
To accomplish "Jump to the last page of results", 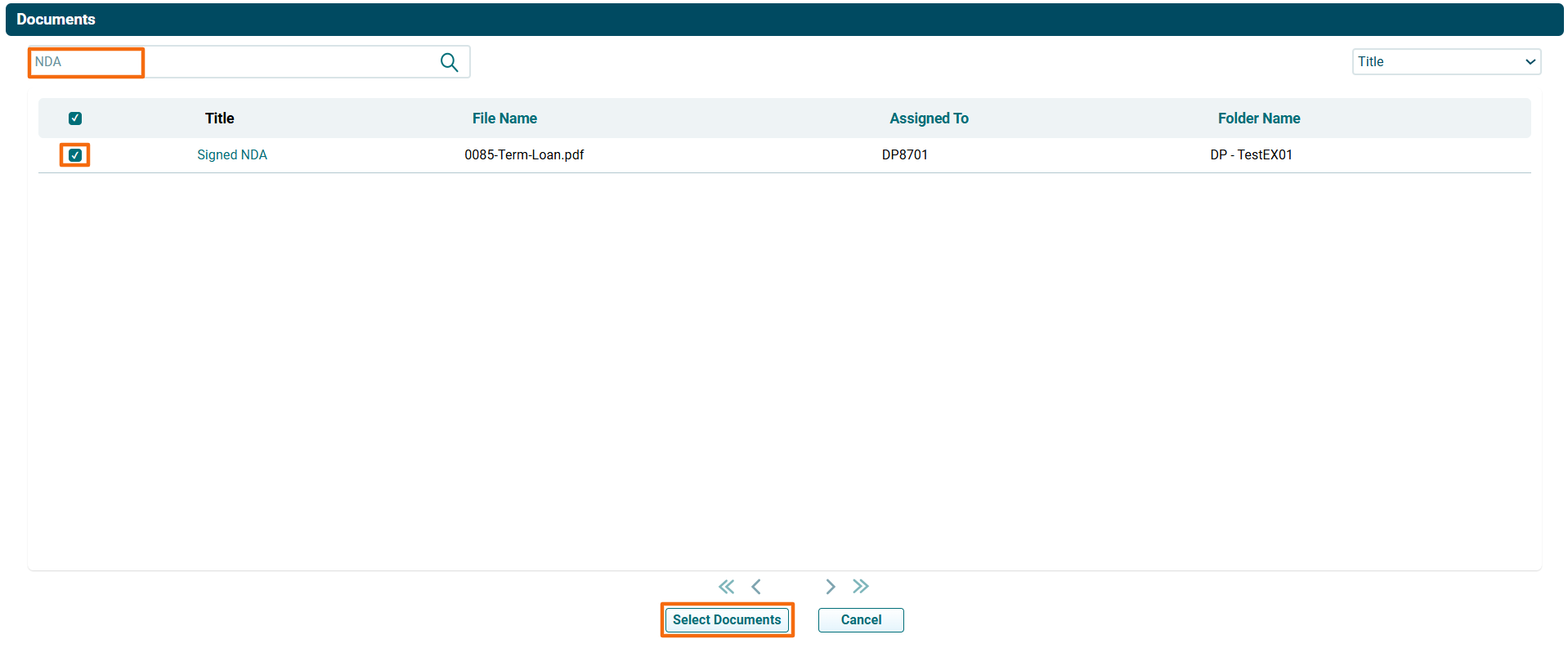I will 860,587.
